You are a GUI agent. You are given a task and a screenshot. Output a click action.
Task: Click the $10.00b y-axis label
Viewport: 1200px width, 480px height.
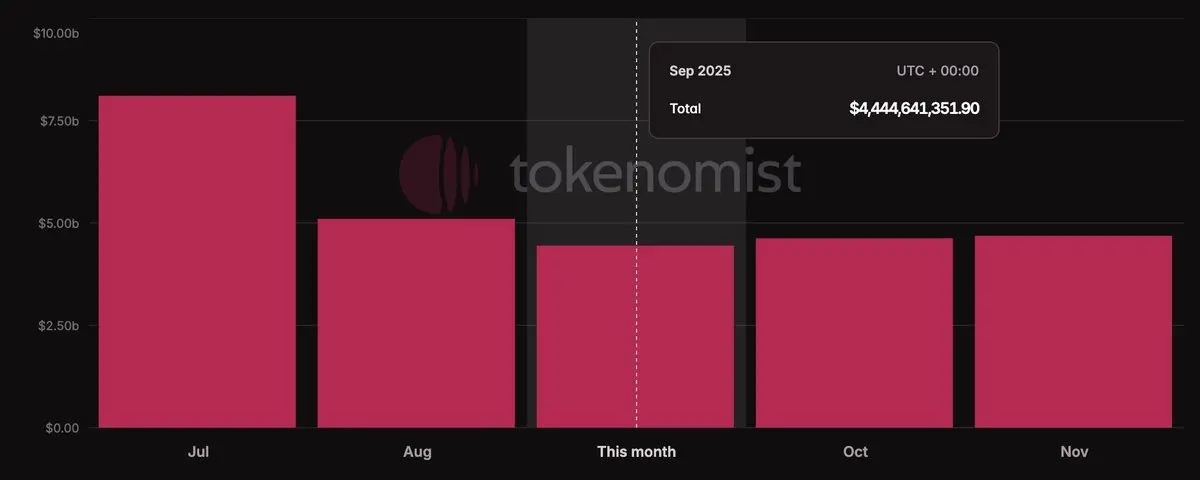coord(55,33)
